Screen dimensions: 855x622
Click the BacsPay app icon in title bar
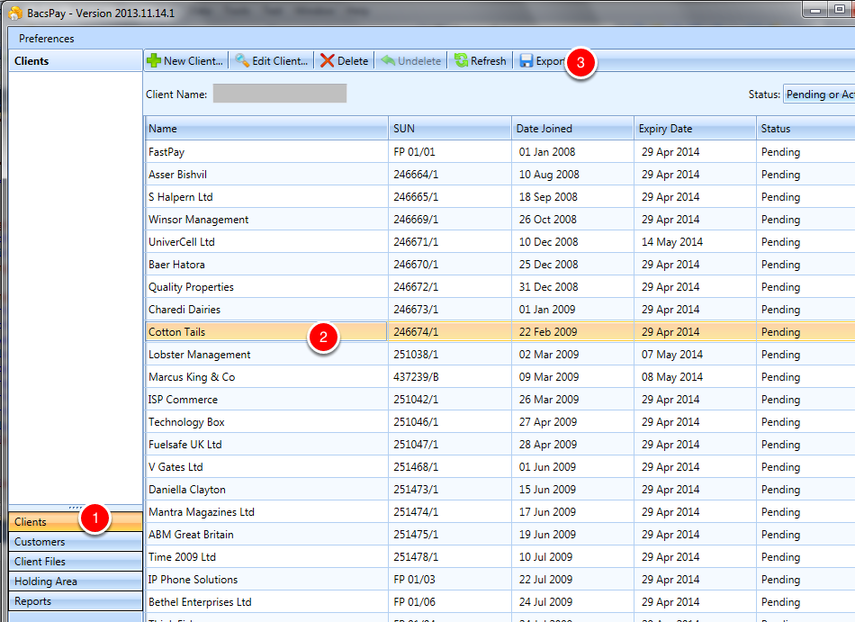[x=15, y=13]
